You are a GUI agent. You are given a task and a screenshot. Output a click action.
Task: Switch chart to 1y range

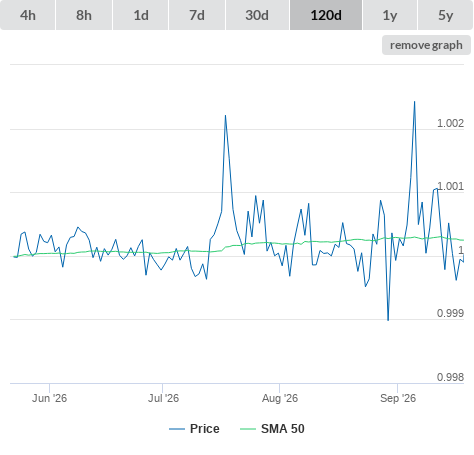tap(390, 15)
